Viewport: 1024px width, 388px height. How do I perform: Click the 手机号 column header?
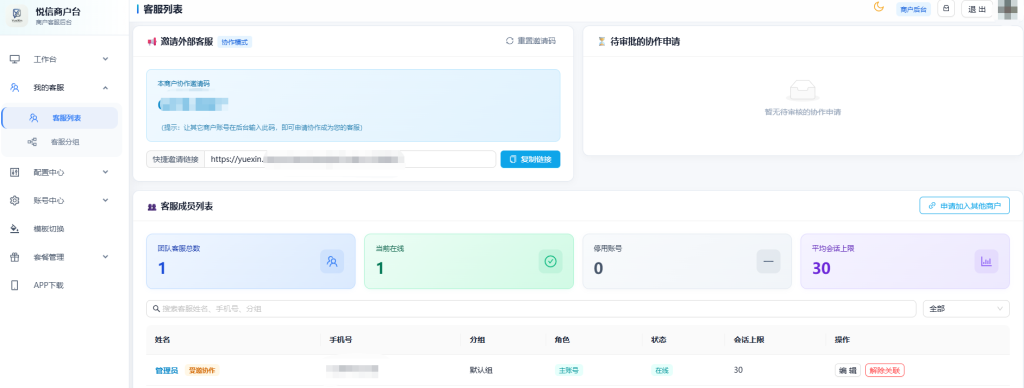pyautogui.click(x=342, y=340)
